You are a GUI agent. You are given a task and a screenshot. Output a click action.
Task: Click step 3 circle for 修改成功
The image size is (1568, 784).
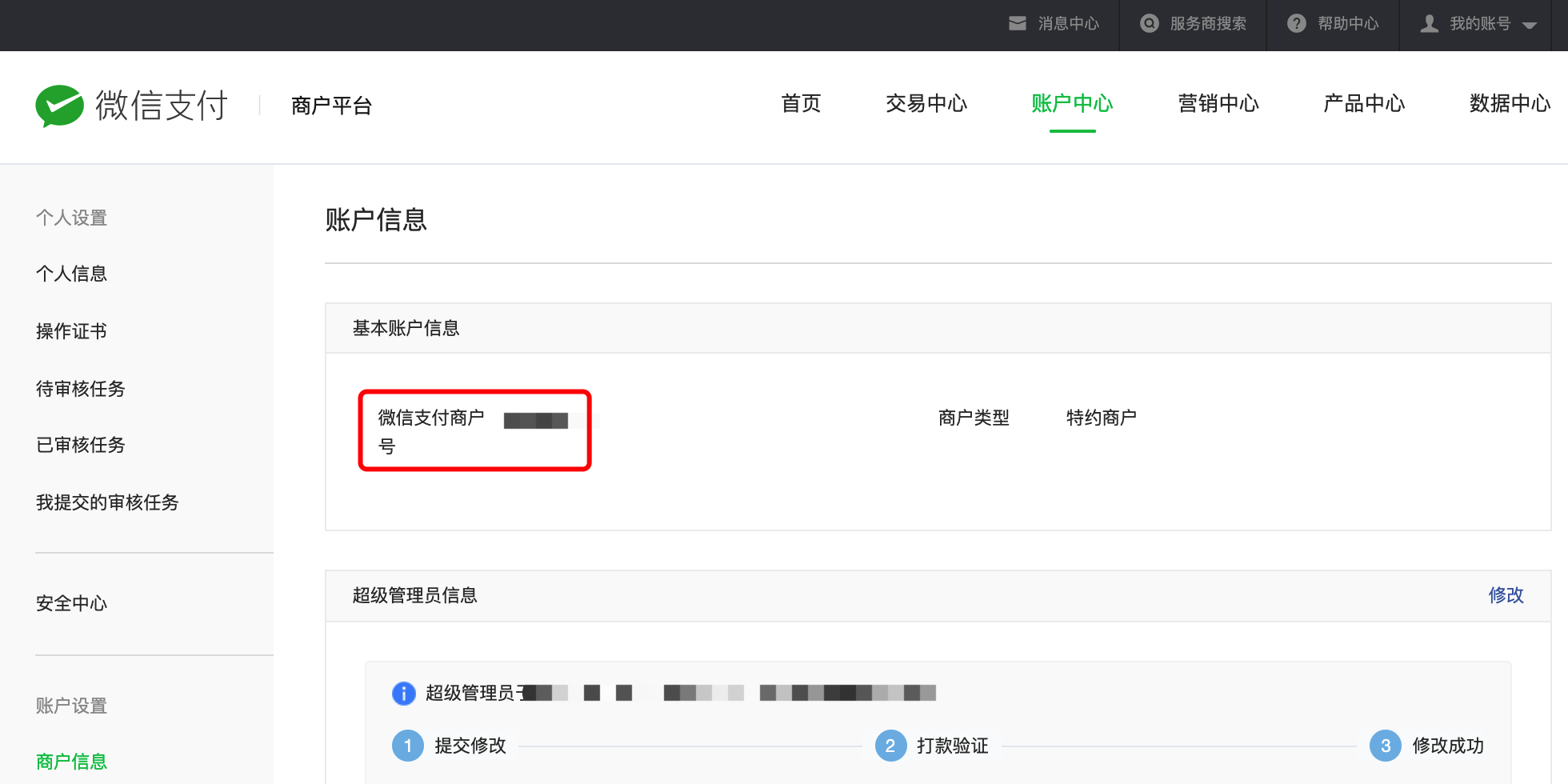pyautogui.click(x=1386, y=746)
